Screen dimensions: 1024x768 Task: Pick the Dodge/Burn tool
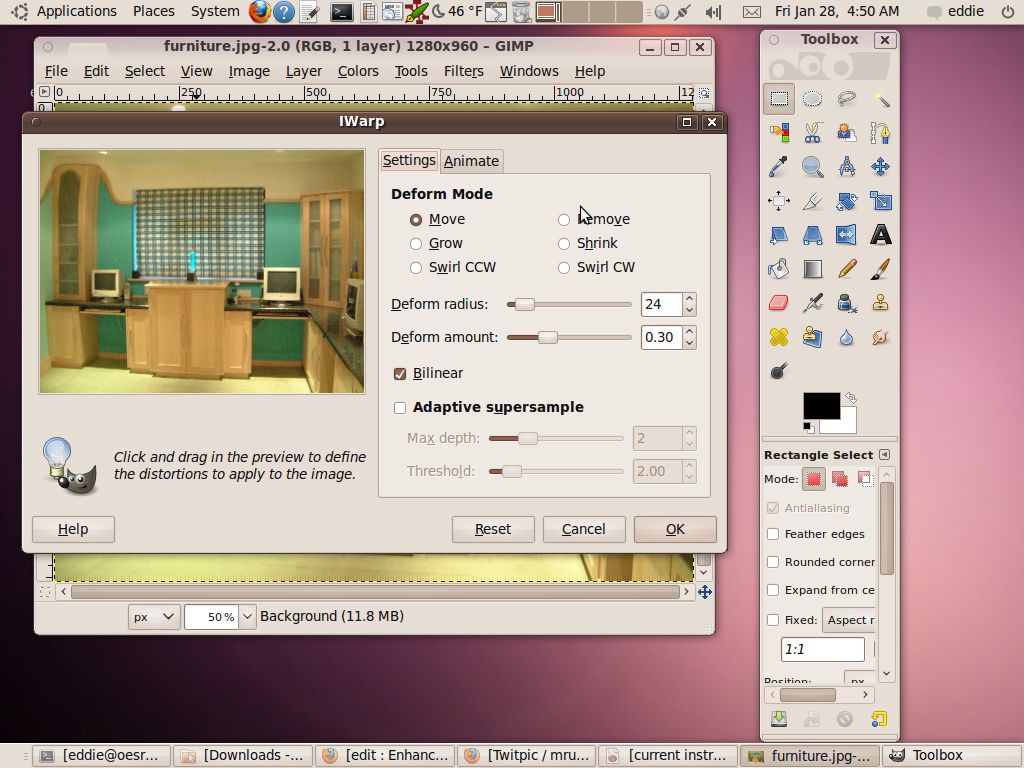778,371
